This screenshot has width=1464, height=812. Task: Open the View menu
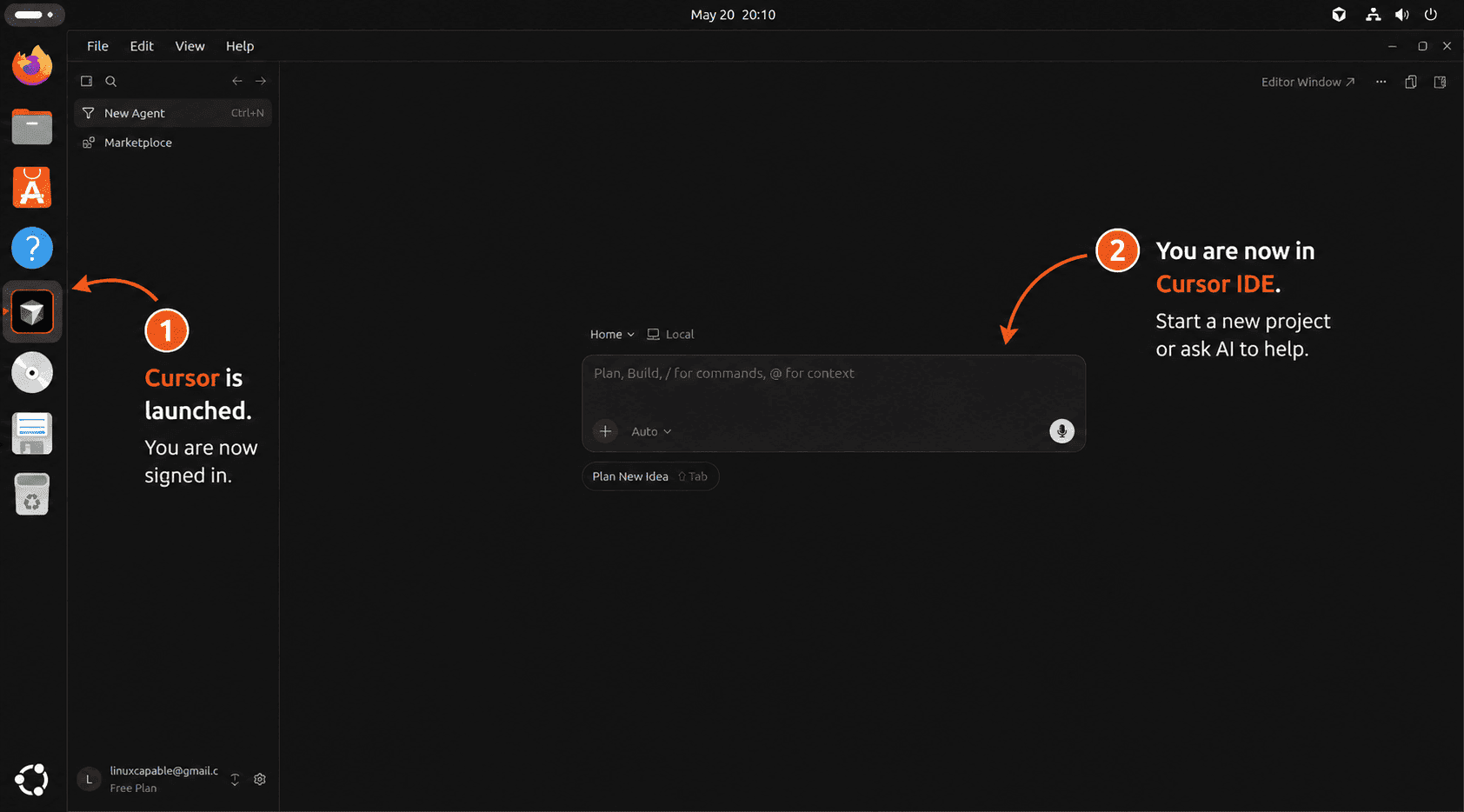190,46
